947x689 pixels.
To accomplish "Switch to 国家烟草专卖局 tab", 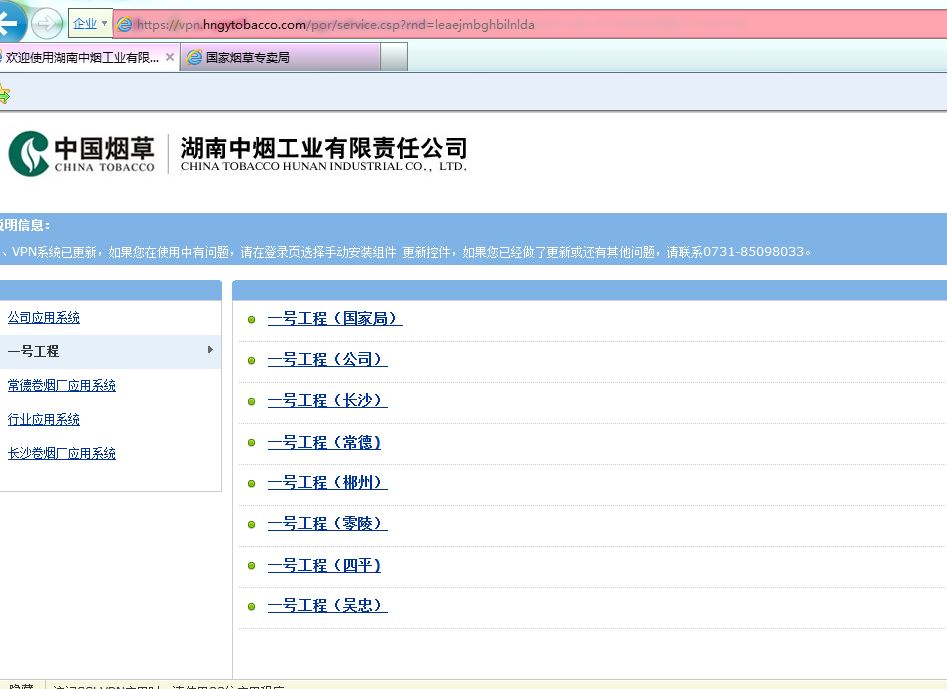I will click(280, 57).
